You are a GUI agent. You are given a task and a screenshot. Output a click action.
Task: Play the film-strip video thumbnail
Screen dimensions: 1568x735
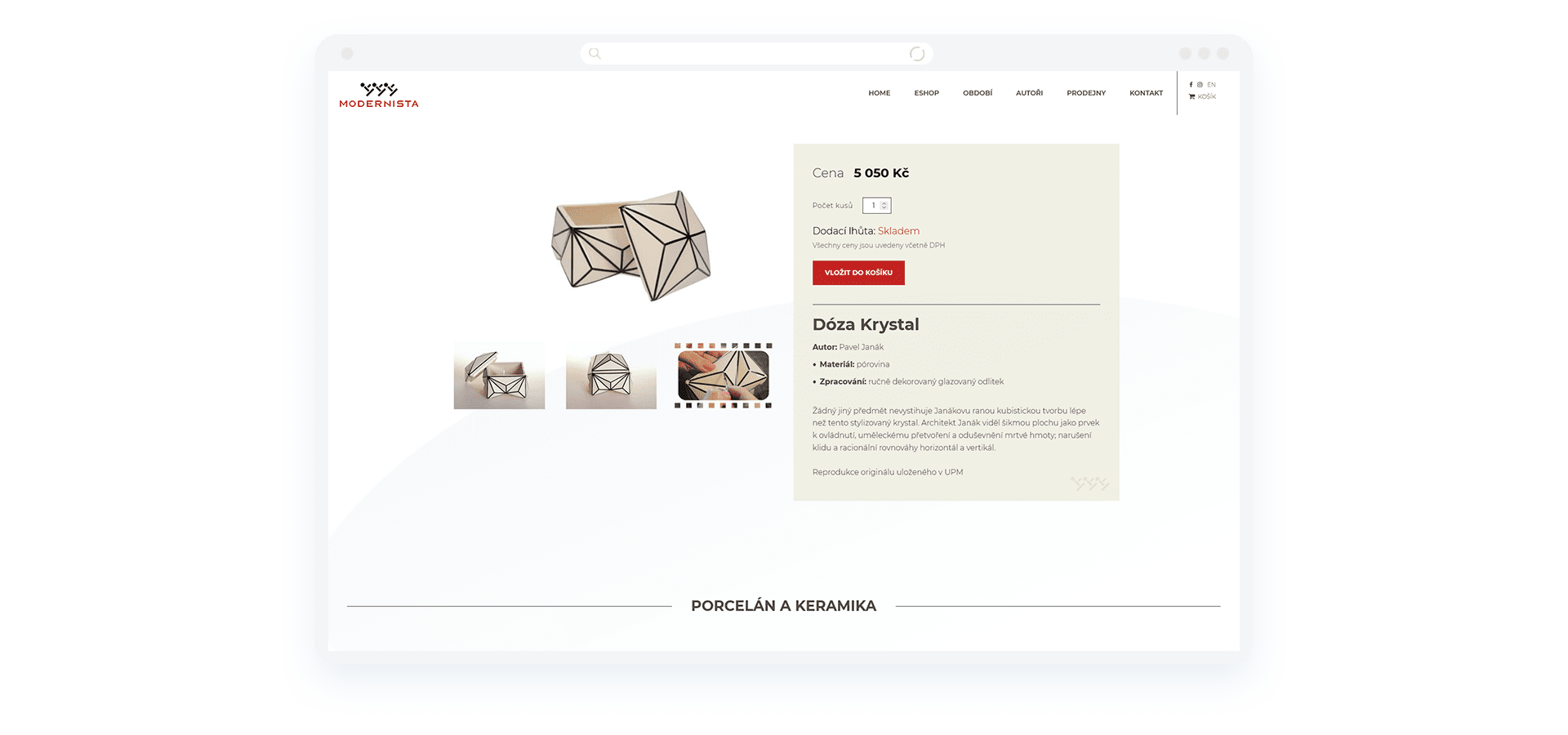coord(723,376)
